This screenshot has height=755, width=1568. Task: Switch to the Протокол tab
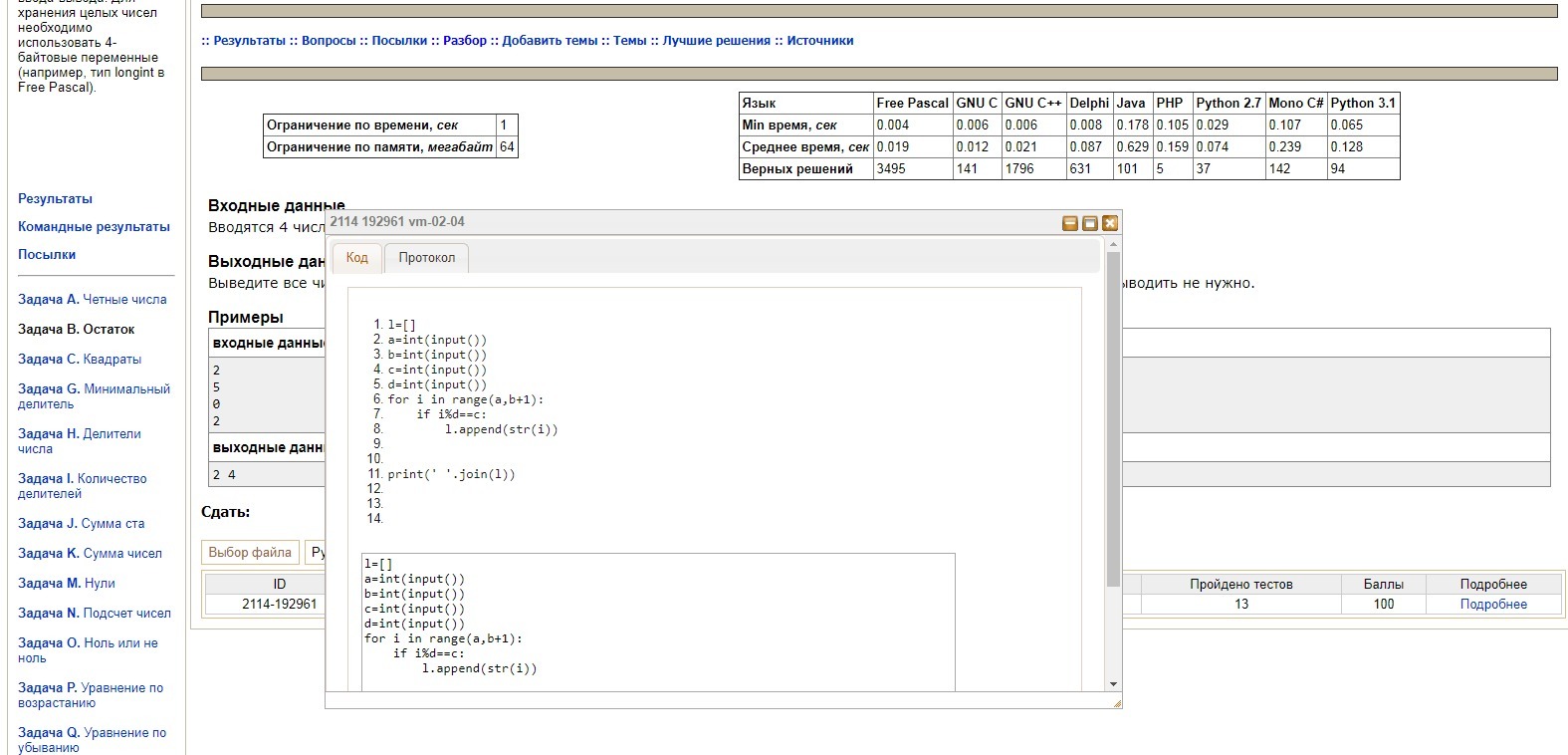point(426,258)
